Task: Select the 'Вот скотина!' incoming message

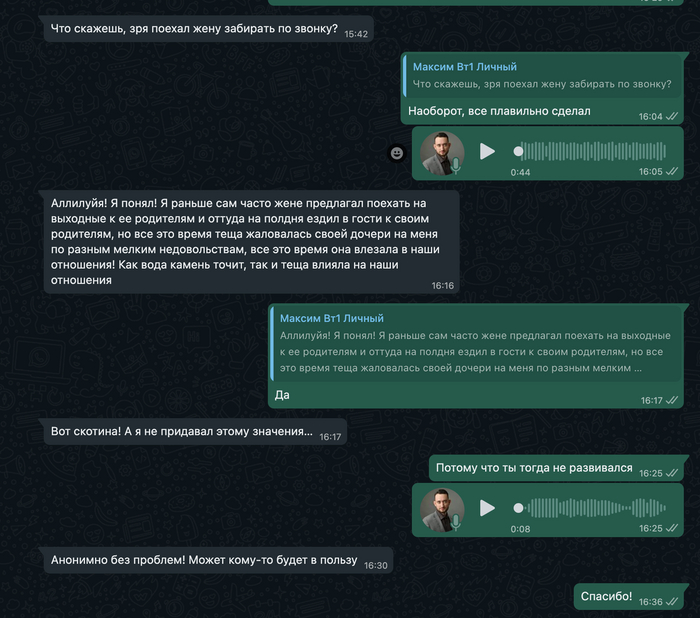Action: pyautogui.click(x=181, y=433)
